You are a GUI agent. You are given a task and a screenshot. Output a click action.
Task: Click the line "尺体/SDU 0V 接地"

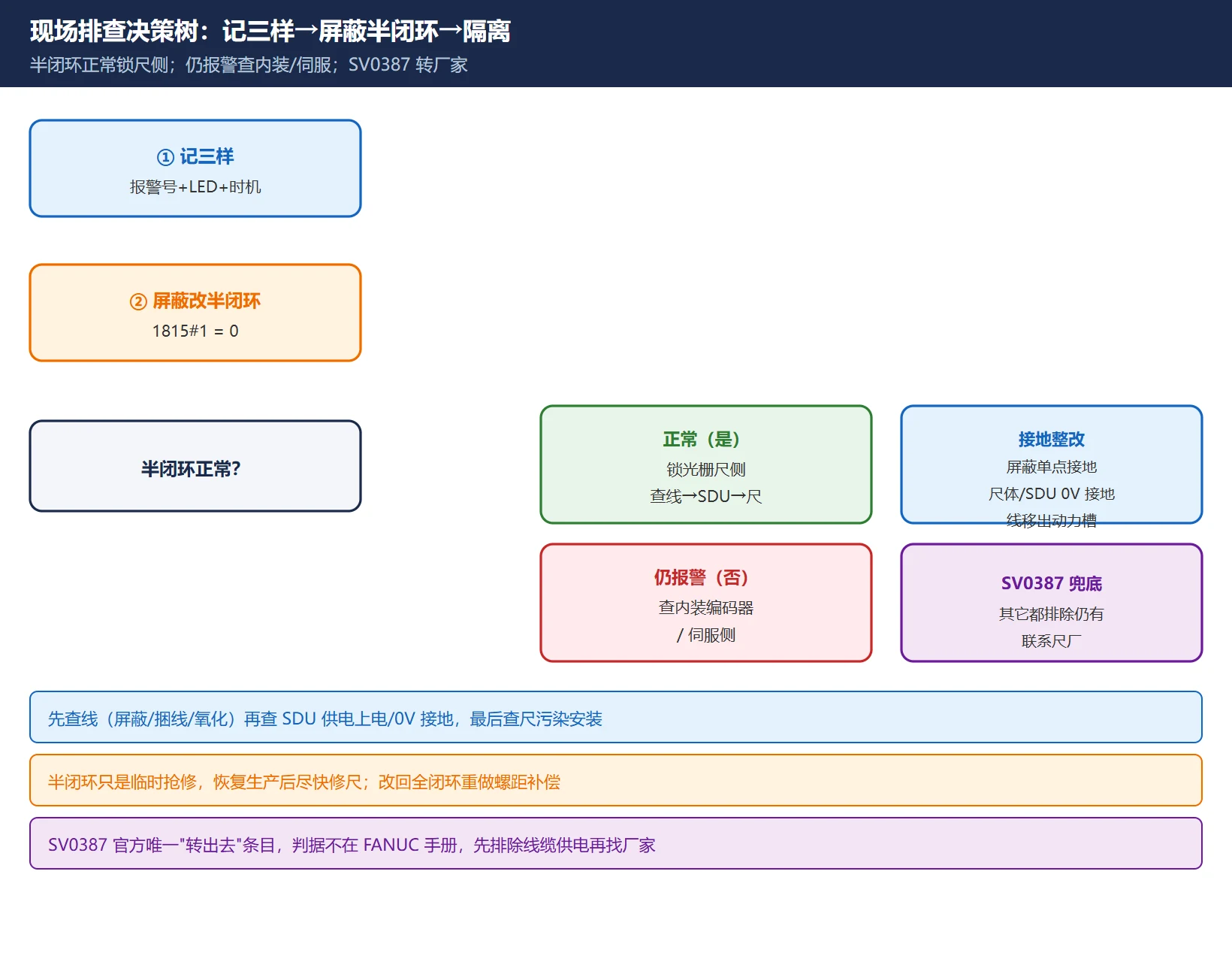click(1052, 494)
